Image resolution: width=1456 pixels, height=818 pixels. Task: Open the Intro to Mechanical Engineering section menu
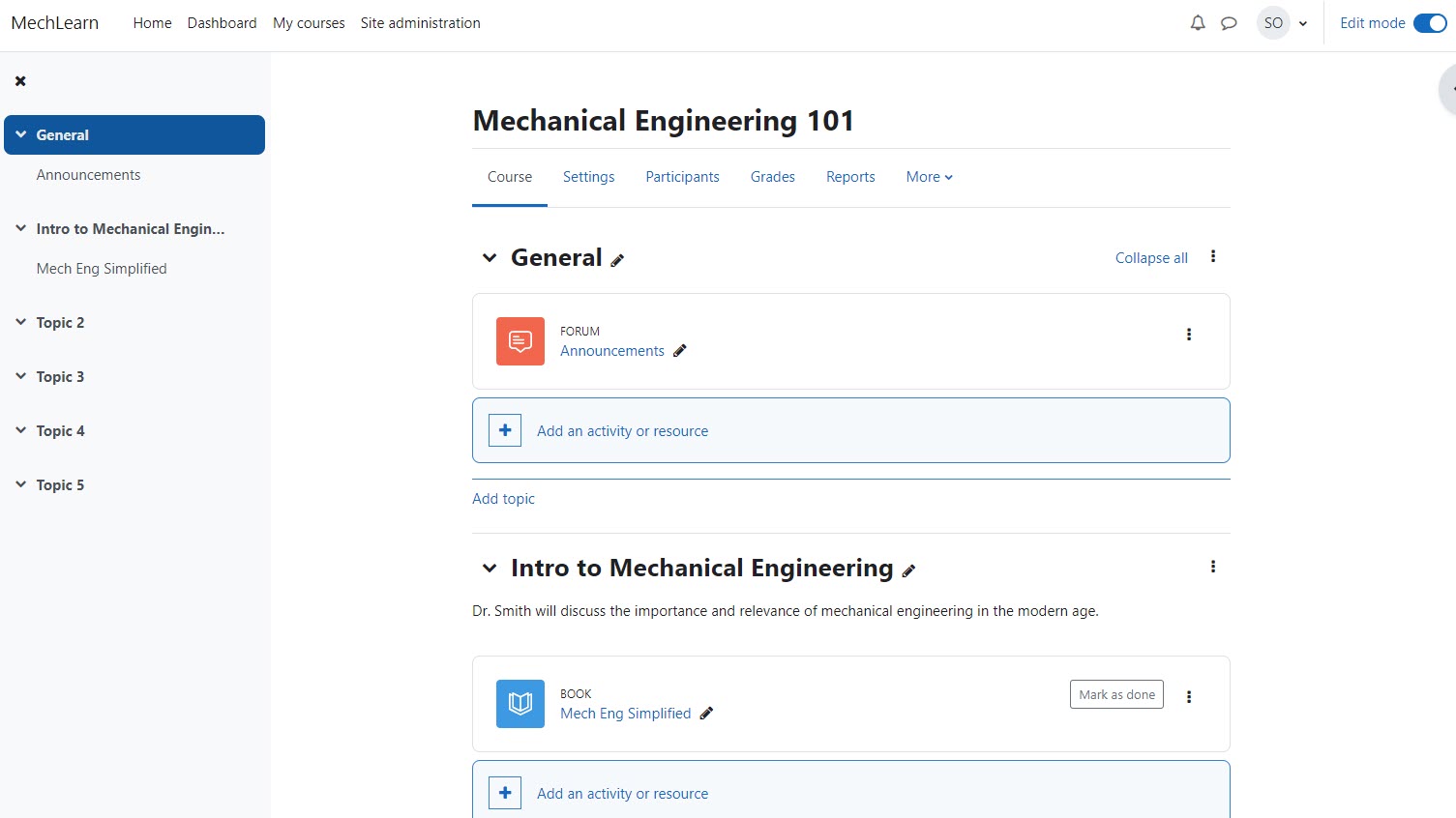(1213, 567)
